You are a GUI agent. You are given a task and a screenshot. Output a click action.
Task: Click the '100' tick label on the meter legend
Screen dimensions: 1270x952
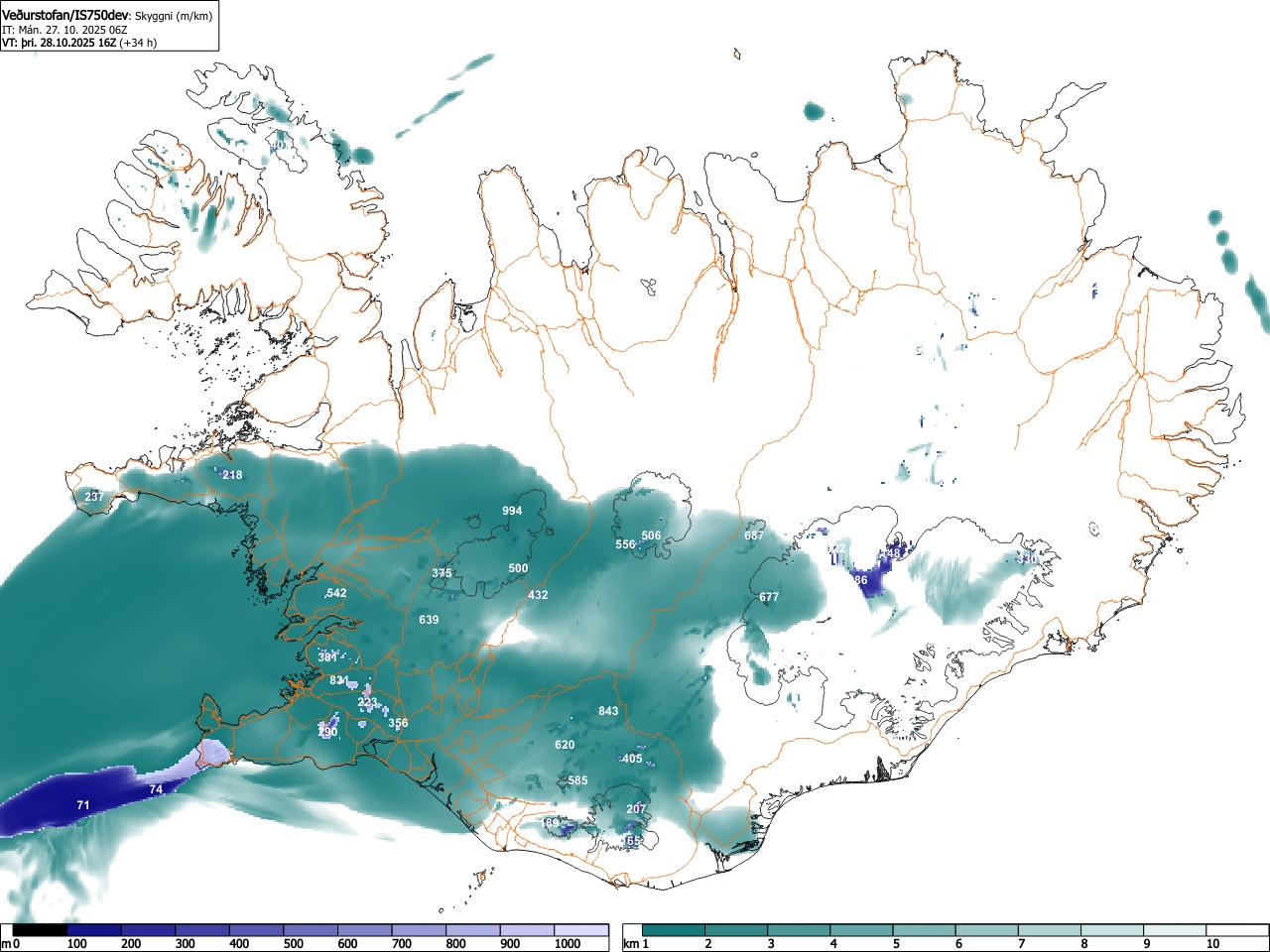77,944
